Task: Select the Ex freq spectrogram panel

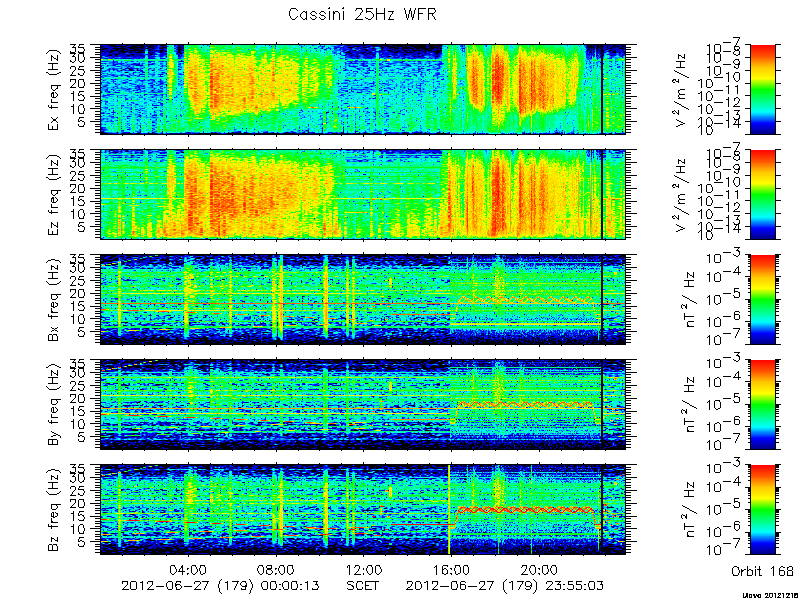Action: pyautogui.click(x=363, y=89)
